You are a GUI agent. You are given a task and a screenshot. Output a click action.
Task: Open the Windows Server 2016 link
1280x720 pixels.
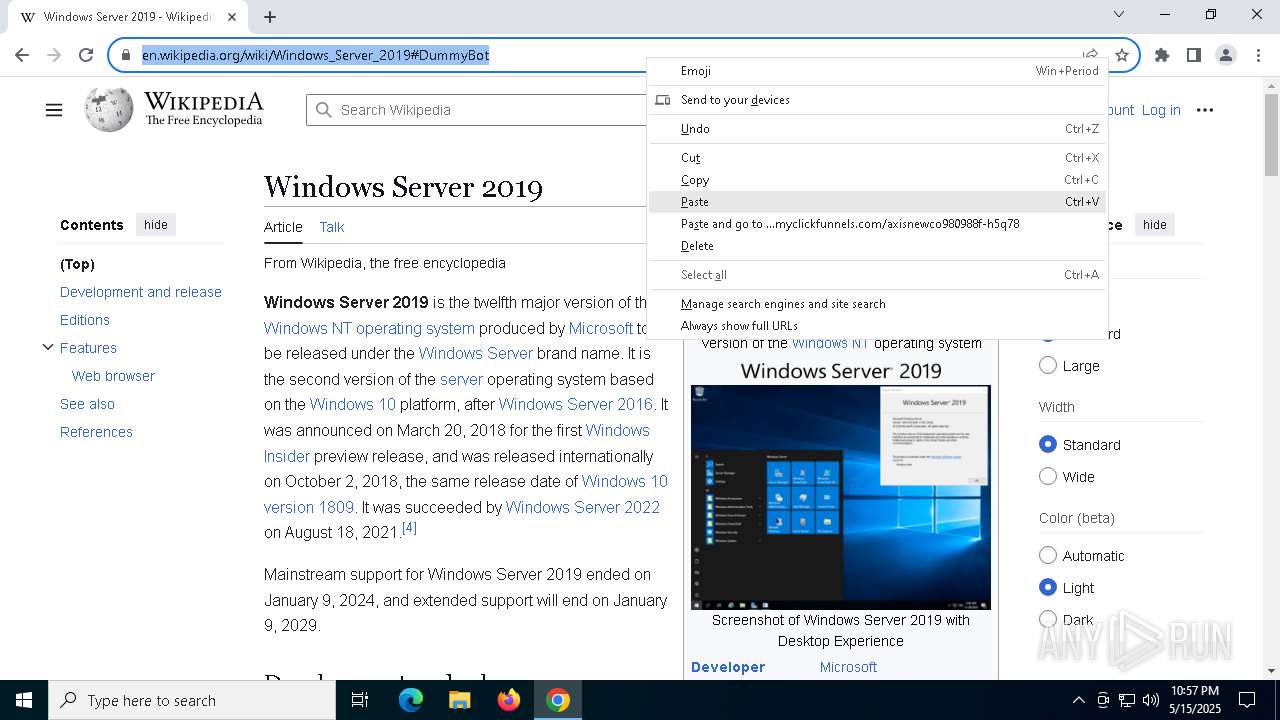tap(576, 404)
